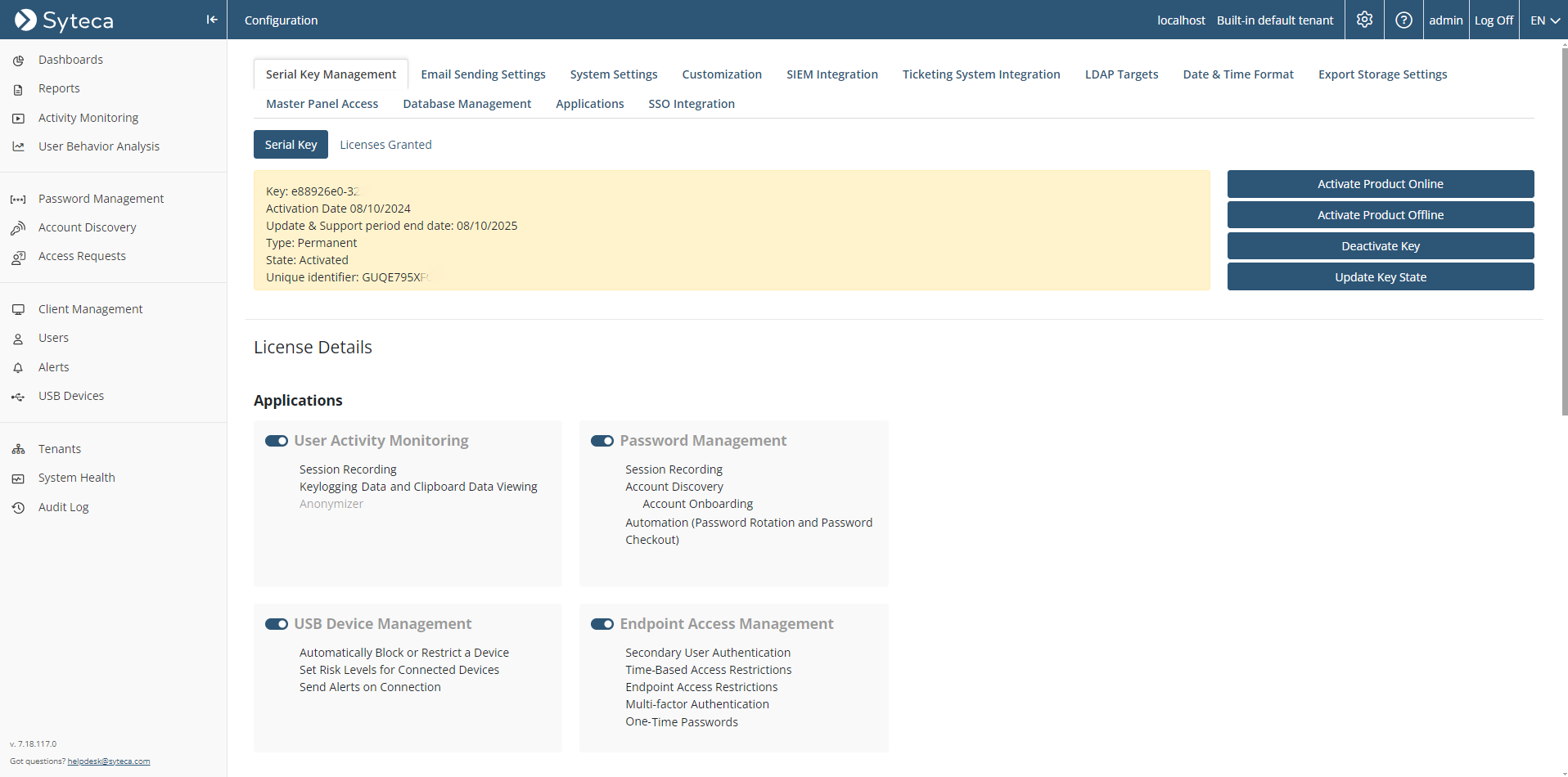This screenshot has width=1568, height=777.
Task: Toggle Endpoint Access Management switch
Action: point(602,624)
